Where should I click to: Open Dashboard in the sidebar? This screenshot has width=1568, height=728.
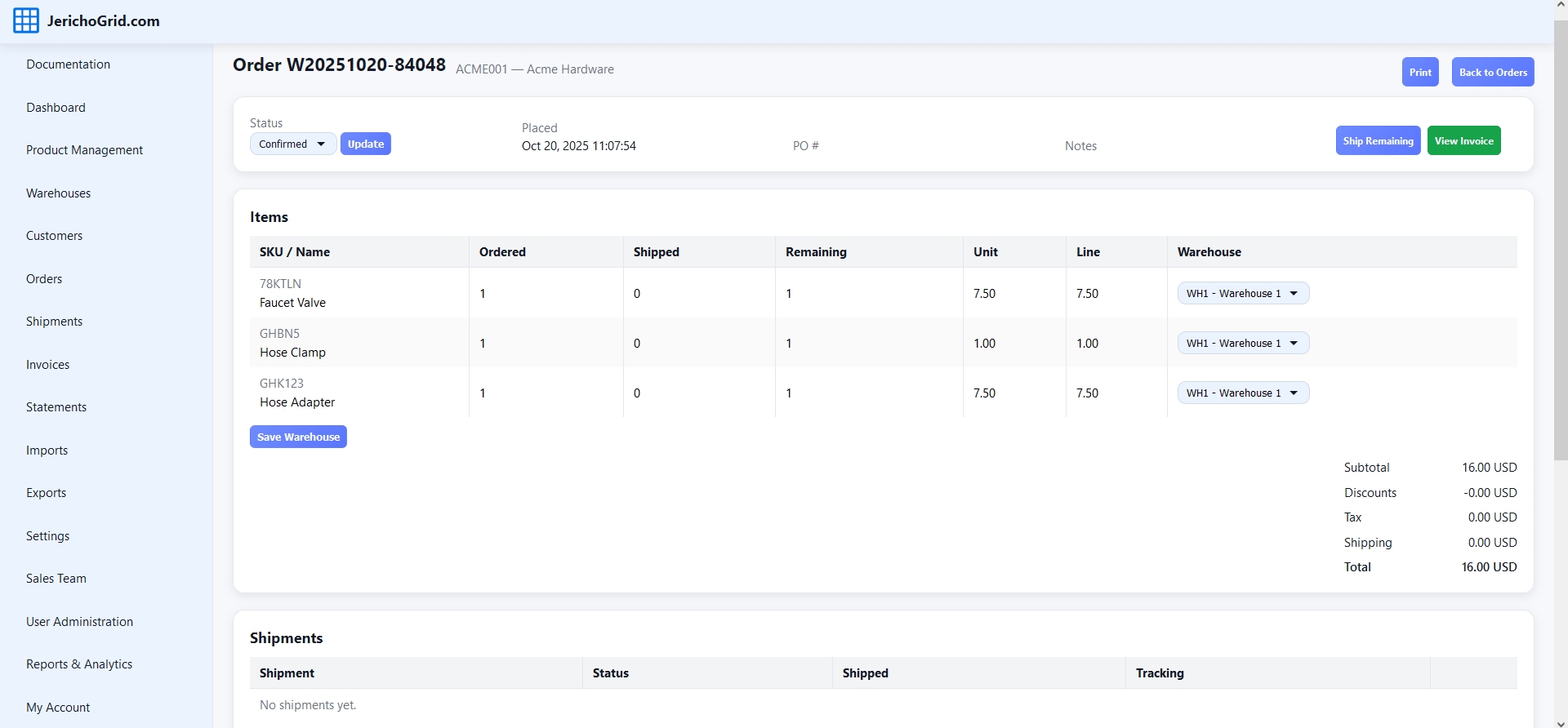pos(56,108)
